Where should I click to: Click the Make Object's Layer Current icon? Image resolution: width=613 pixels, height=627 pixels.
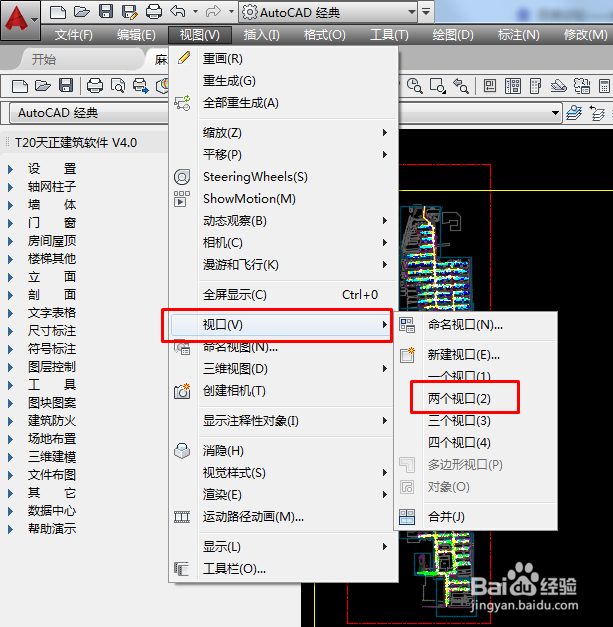pos(574,114)
